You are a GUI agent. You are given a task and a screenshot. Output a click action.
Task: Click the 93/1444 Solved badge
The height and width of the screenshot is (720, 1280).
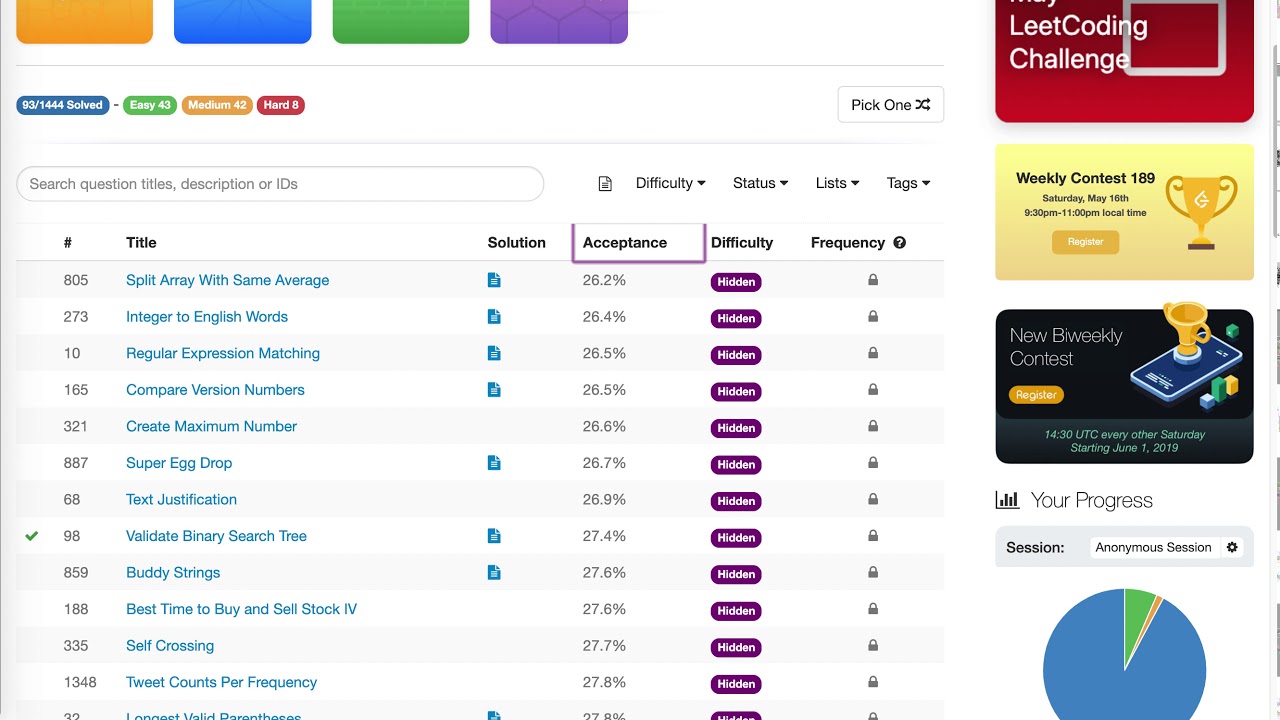63,105
